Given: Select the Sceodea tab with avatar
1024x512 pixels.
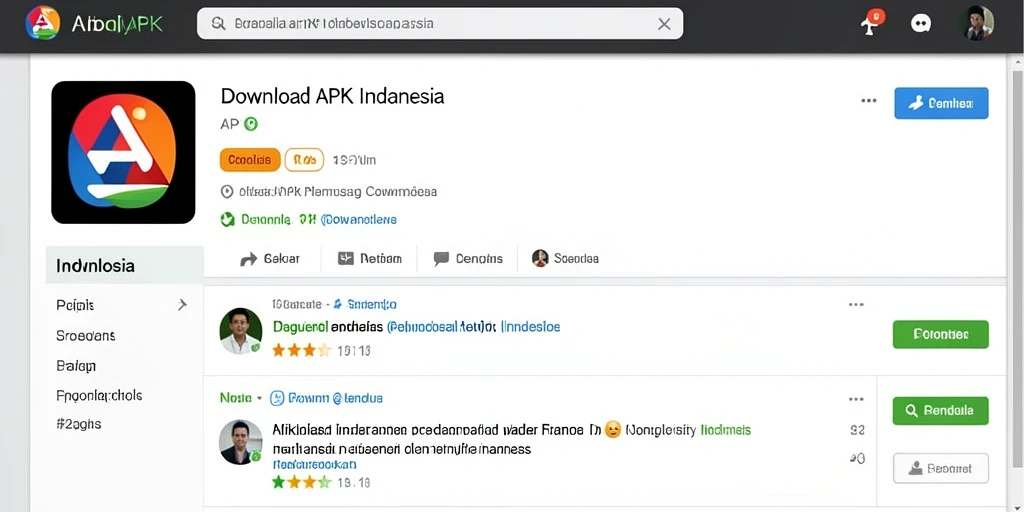Looking at the screenshot, I should pyautogui.click(x=565, y=259).
